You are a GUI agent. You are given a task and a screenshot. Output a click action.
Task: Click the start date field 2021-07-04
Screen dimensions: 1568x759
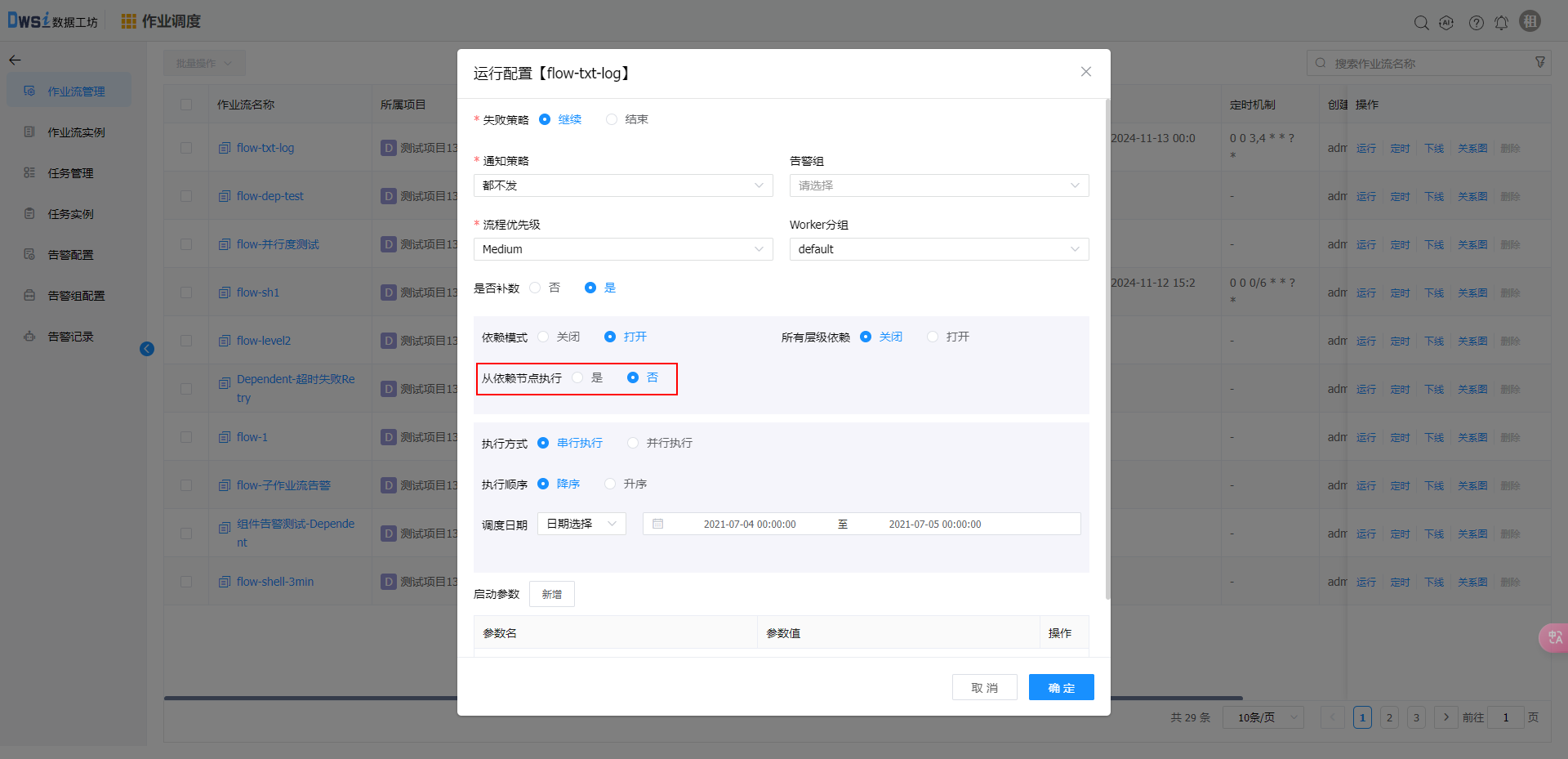coord(749,525)
